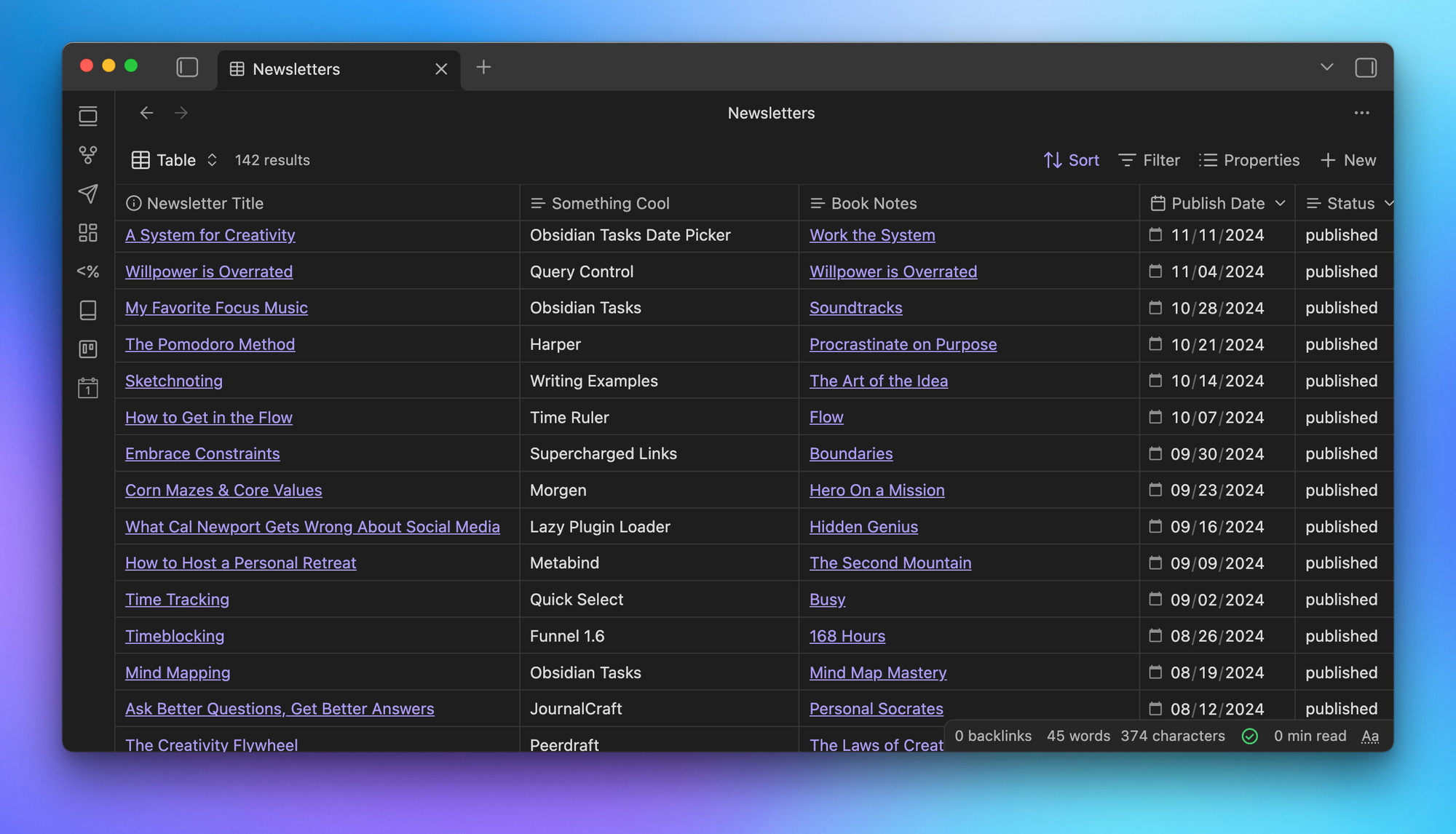
Task: Click the Sort button
Action: pos(1072,160)
